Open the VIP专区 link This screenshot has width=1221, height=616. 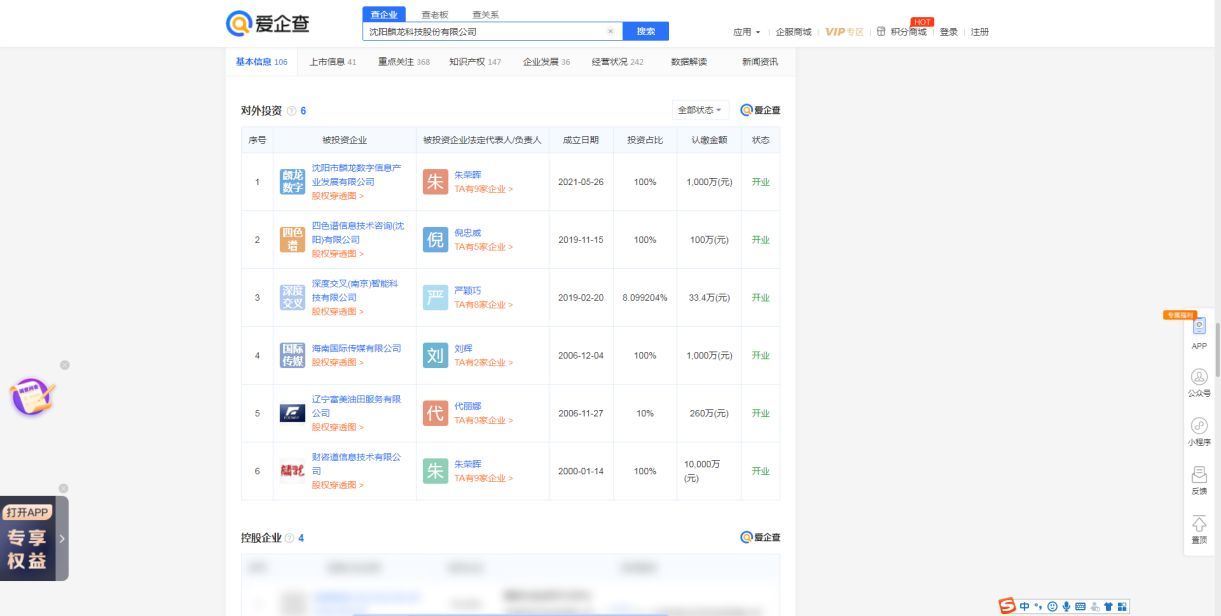(x=843, y=32)
